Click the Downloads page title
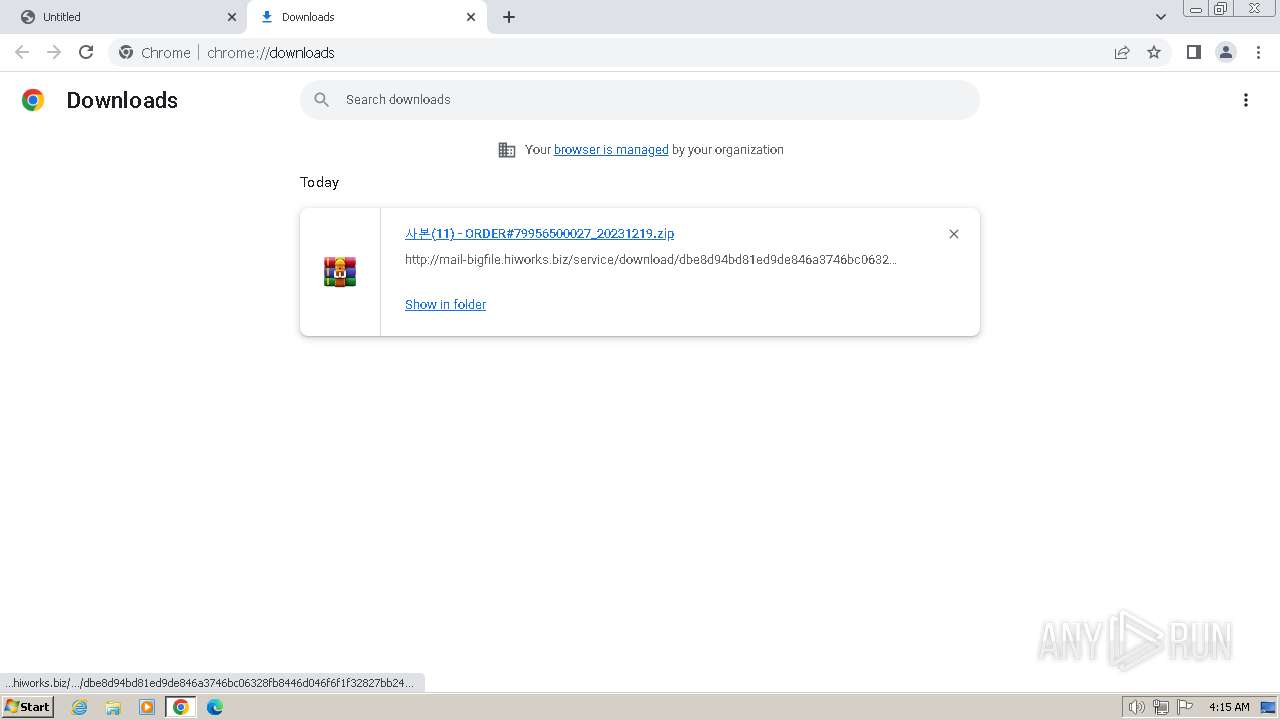1280x720 pixels. 122,100
